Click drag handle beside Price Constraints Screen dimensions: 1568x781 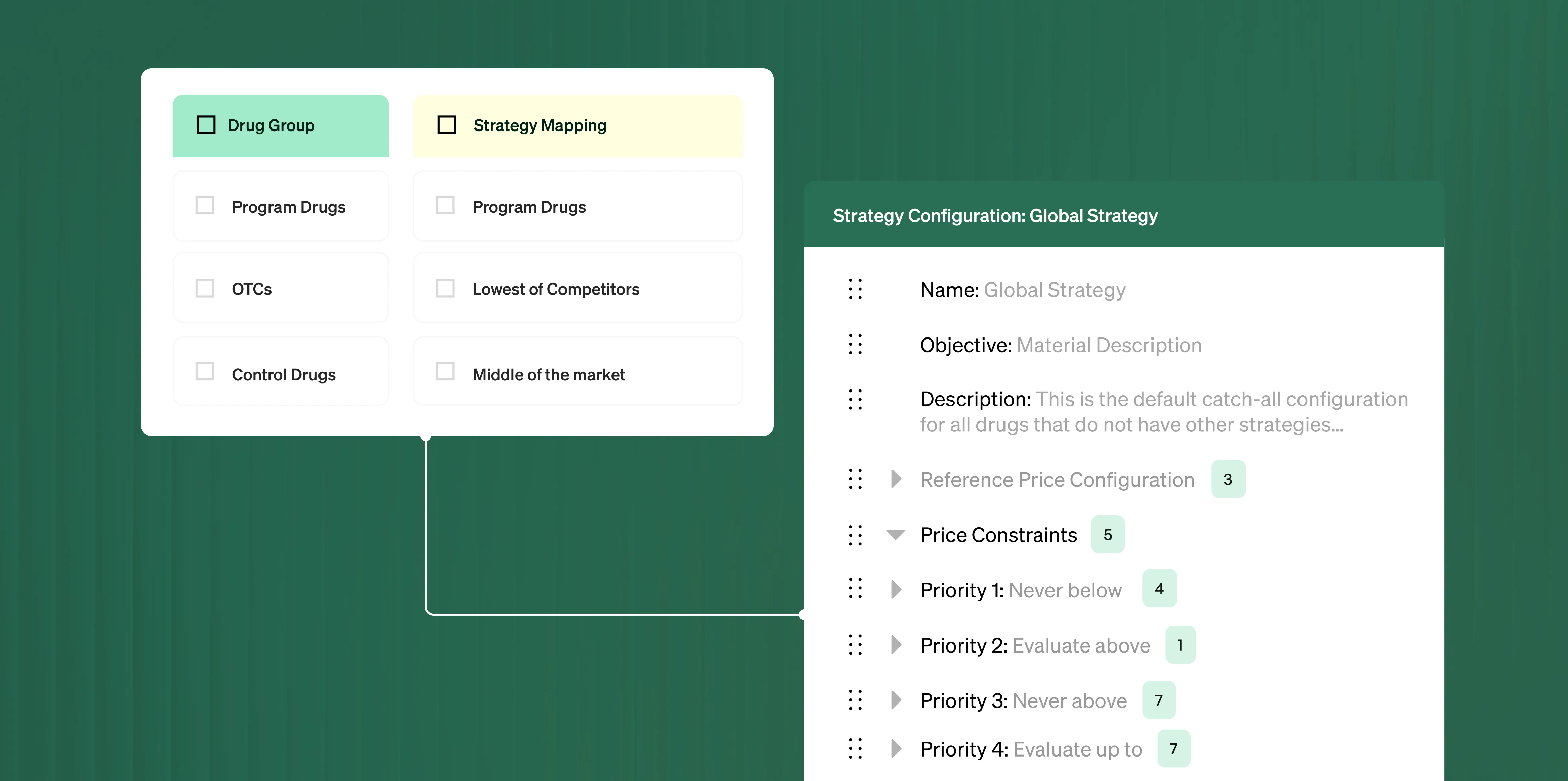click(855, 535)
